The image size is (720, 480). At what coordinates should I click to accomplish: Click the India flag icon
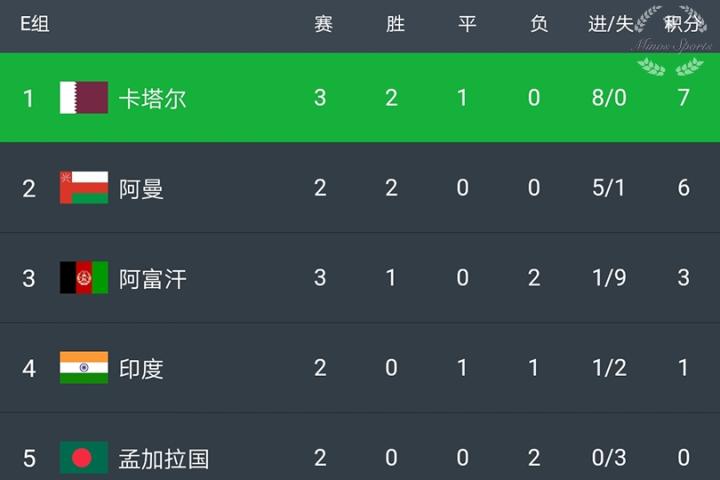[84, 368]
